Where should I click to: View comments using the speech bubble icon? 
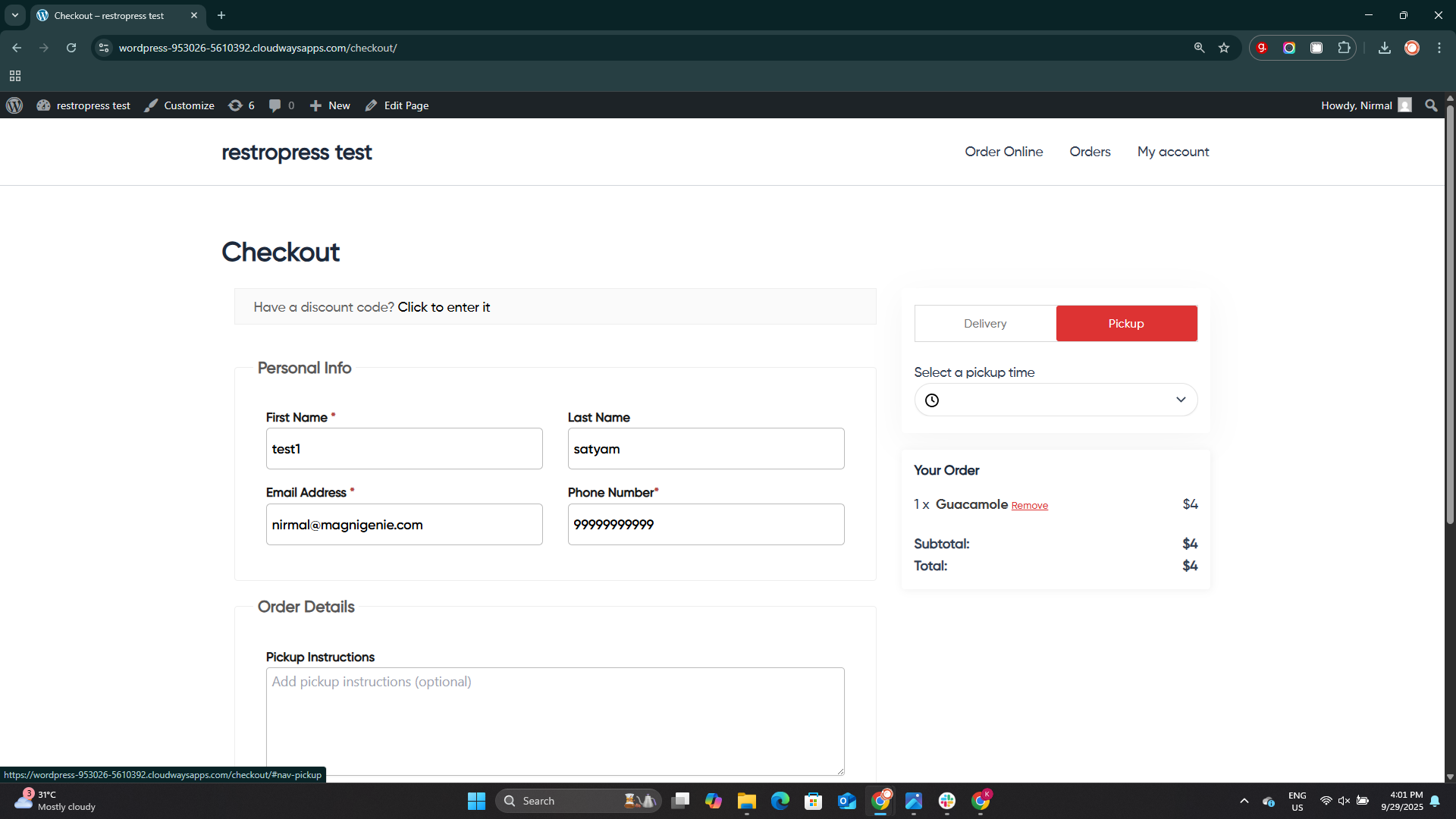(275, 105)
